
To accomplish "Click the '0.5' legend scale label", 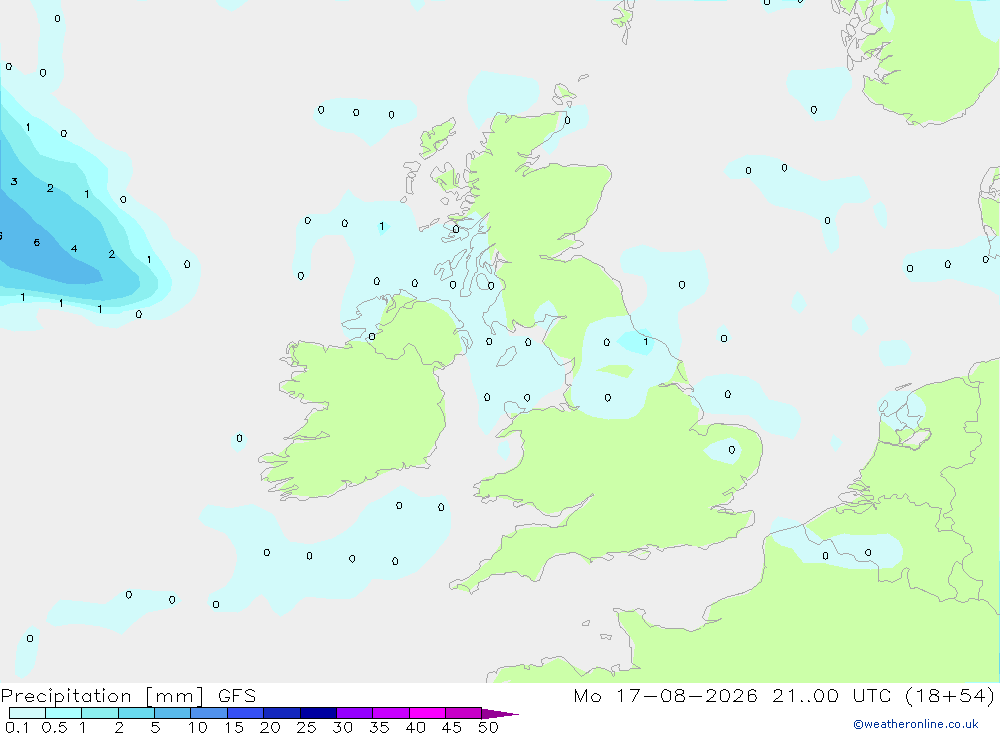I will click(x=54, y=727).
